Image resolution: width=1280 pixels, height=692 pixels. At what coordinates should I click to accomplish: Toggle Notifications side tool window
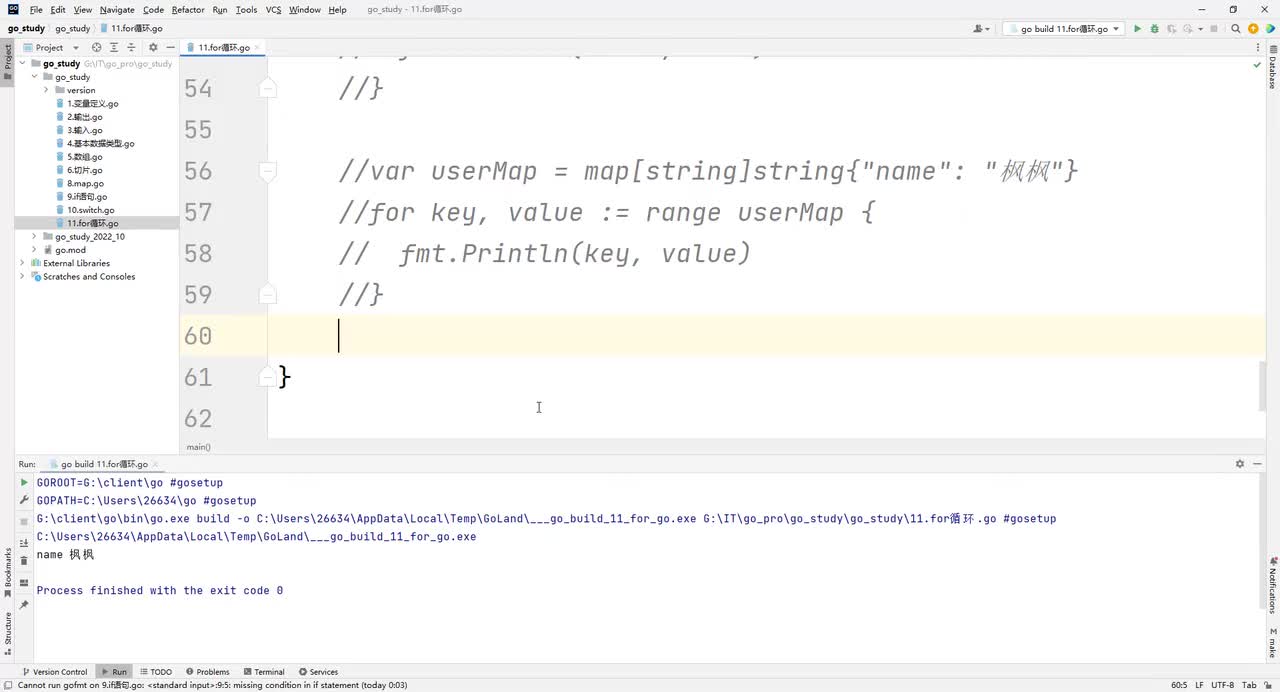(x=1273, y=584)
